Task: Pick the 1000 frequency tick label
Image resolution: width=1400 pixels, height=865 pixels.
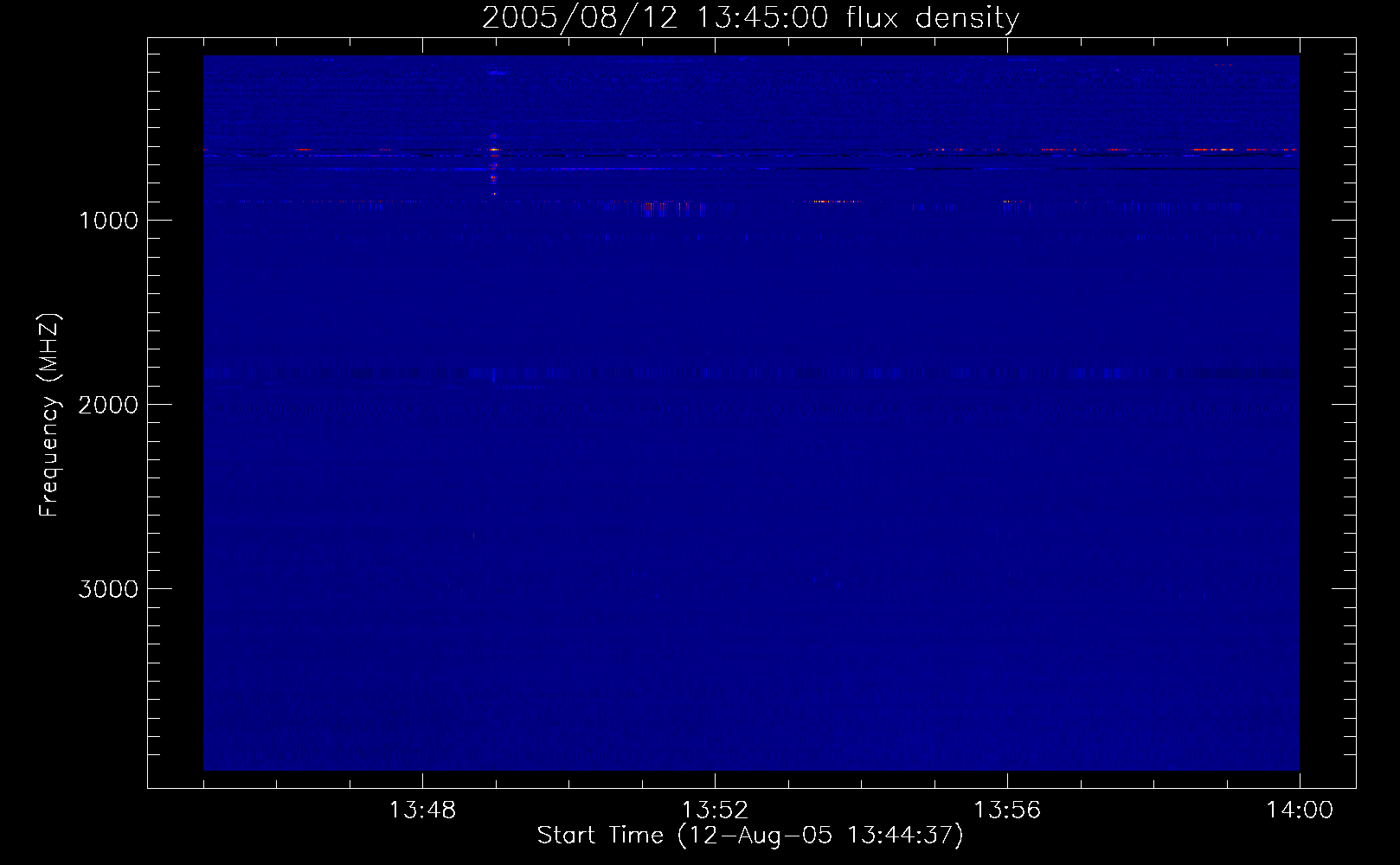Action: (107, 220)
